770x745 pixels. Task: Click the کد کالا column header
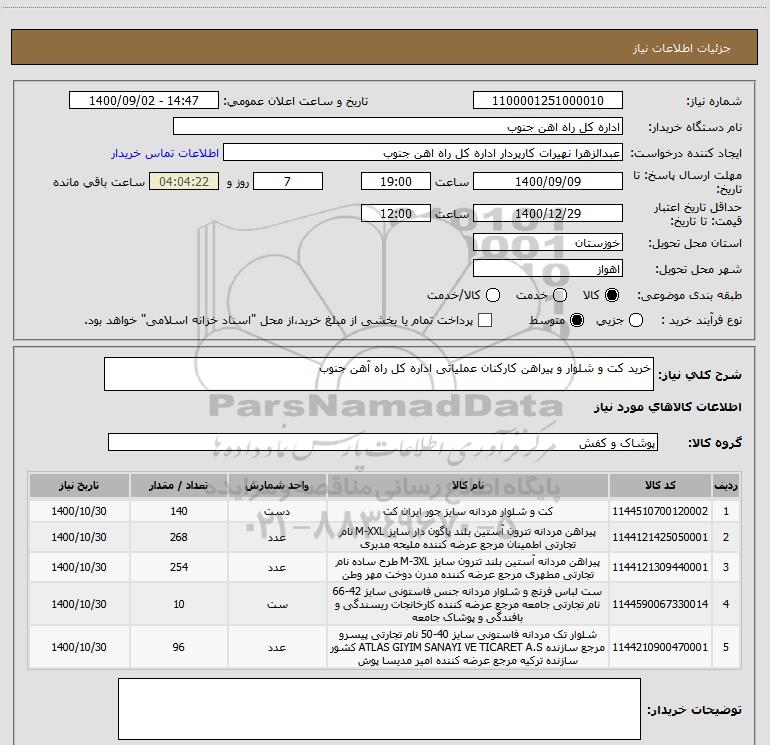point(660,485)
